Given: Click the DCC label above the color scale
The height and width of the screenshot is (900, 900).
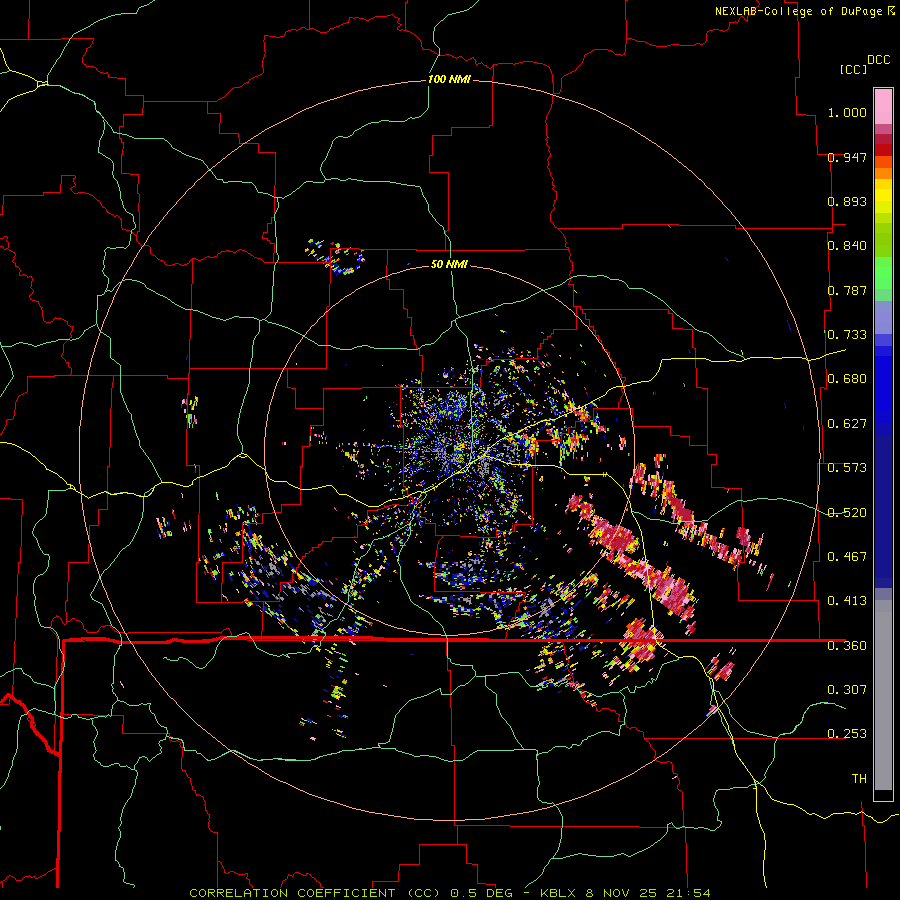Looking at the screenshot, I should click(x=878, y=60).
